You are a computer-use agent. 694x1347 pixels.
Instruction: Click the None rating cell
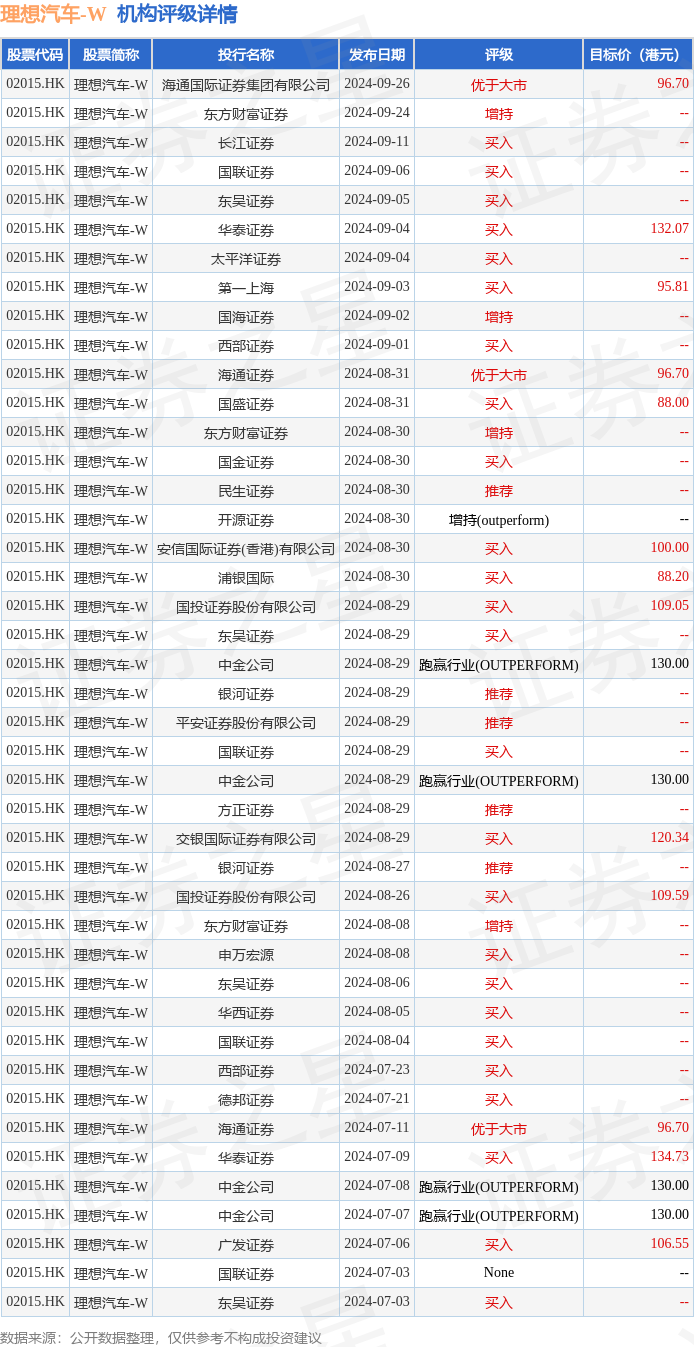[499, 1273]
